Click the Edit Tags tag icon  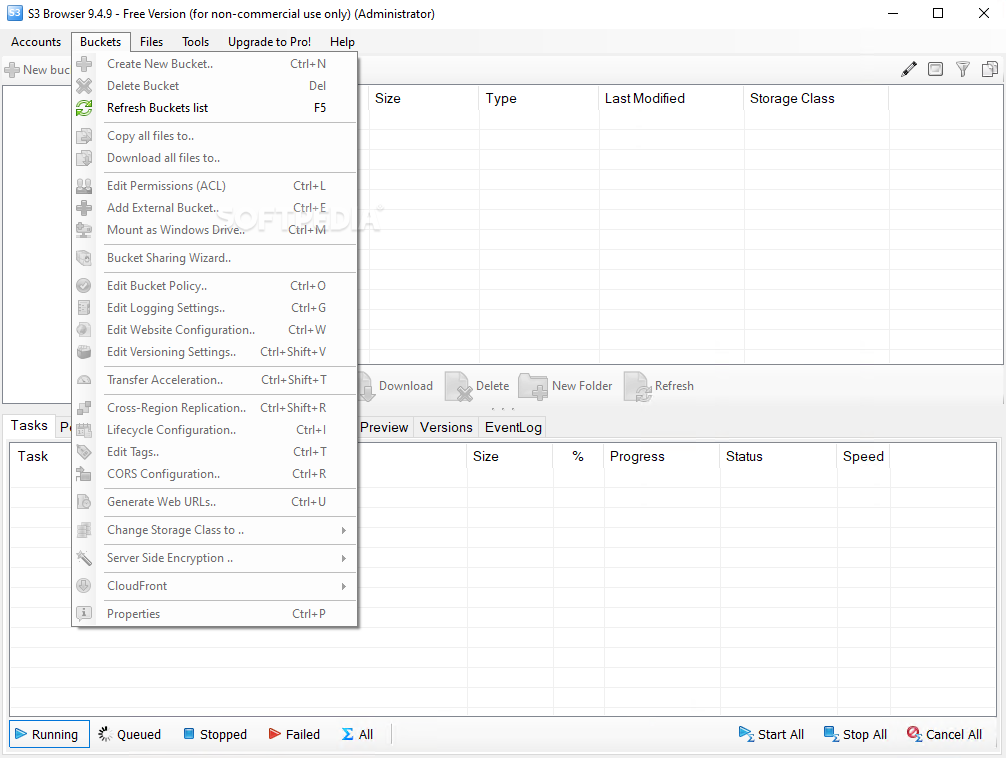[84, 452]
